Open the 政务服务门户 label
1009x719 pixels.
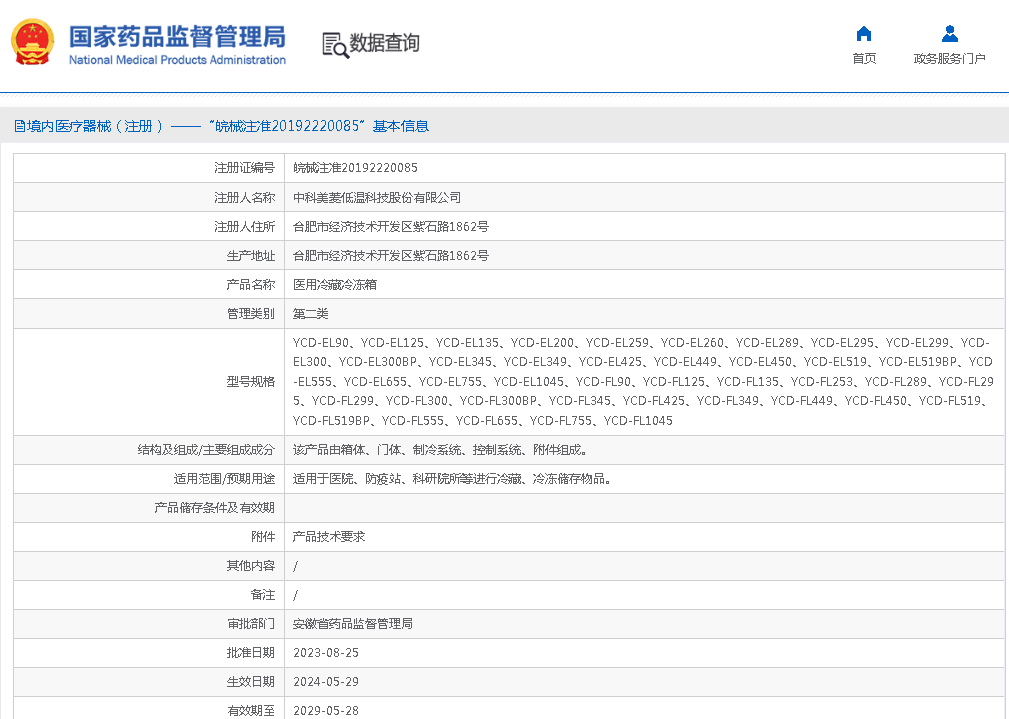point(949,59)
